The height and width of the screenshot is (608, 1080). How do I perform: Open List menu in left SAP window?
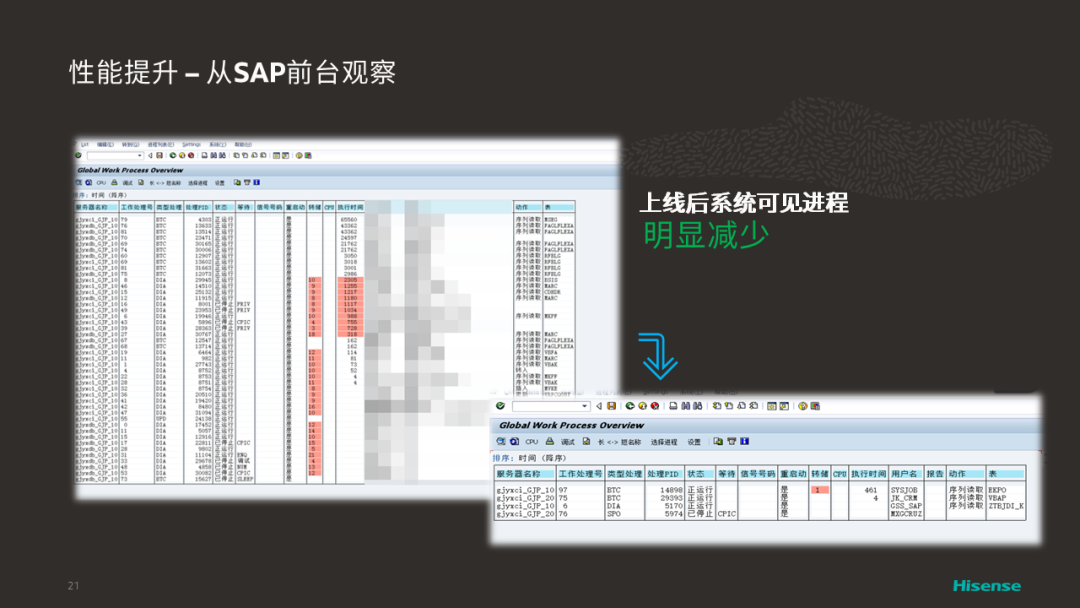pyautogui.click(x=84, y=145)
